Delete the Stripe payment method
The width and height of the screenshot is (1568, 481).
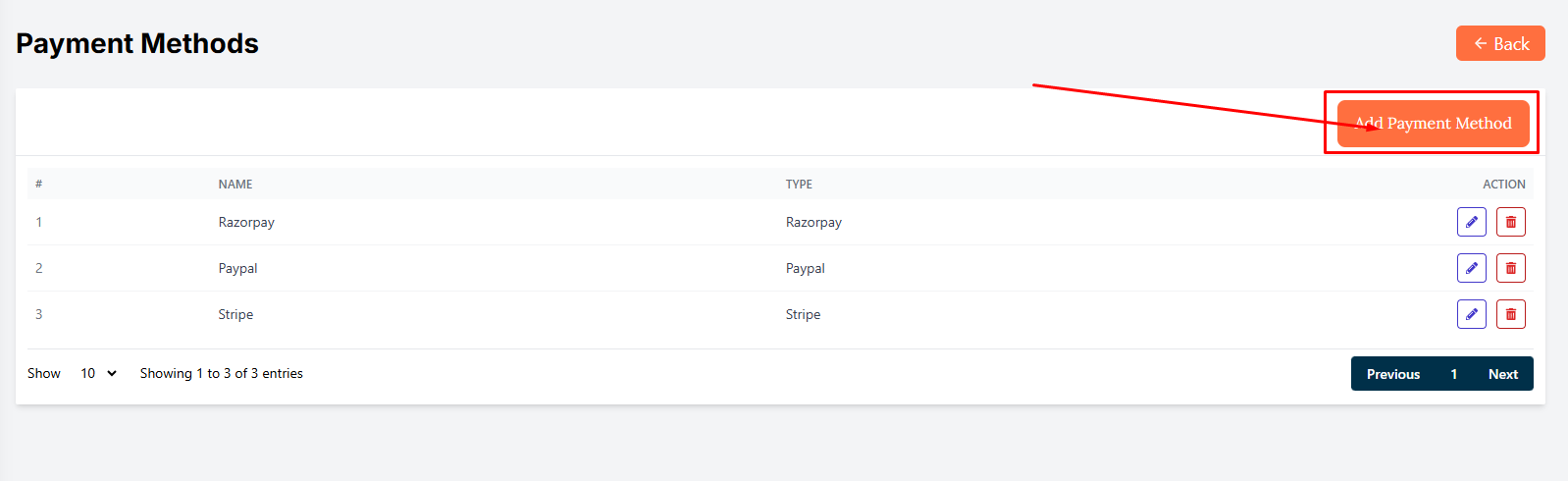coord(1510,314)
